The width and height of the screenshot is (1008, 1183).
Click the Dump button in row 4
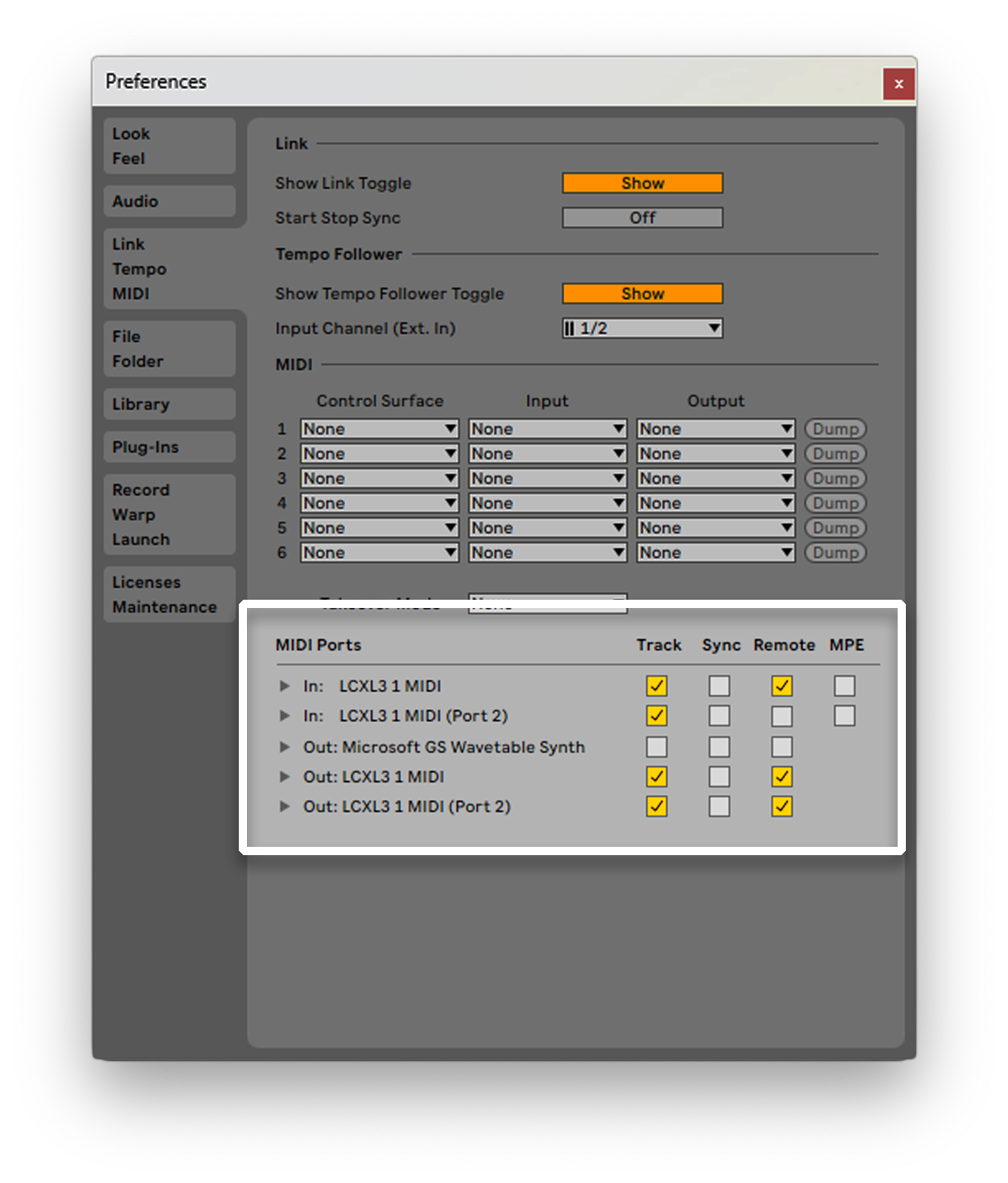tap(835, 503)
